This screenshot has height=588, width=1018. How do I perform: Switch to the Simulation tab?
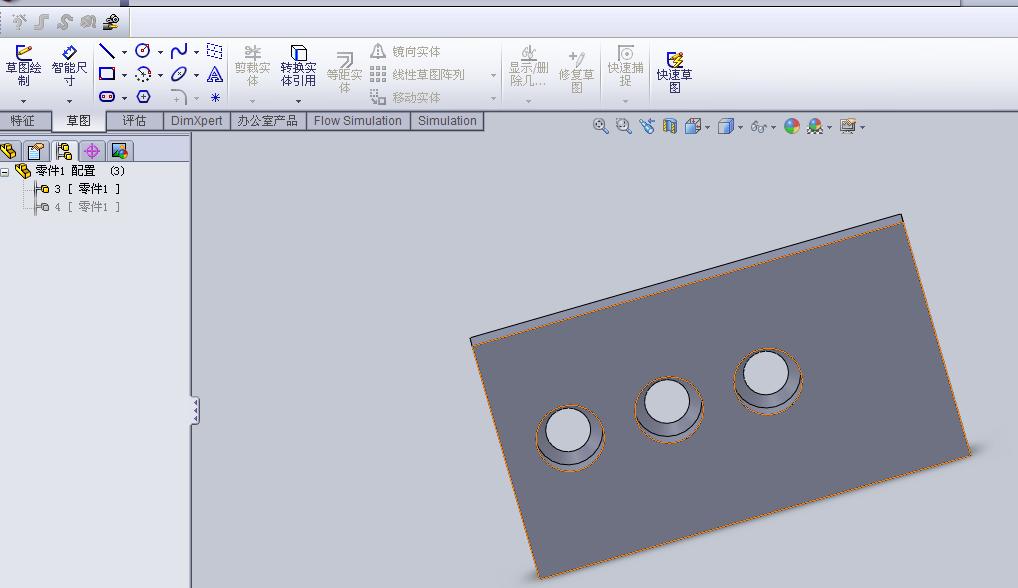tap(447, 121)
